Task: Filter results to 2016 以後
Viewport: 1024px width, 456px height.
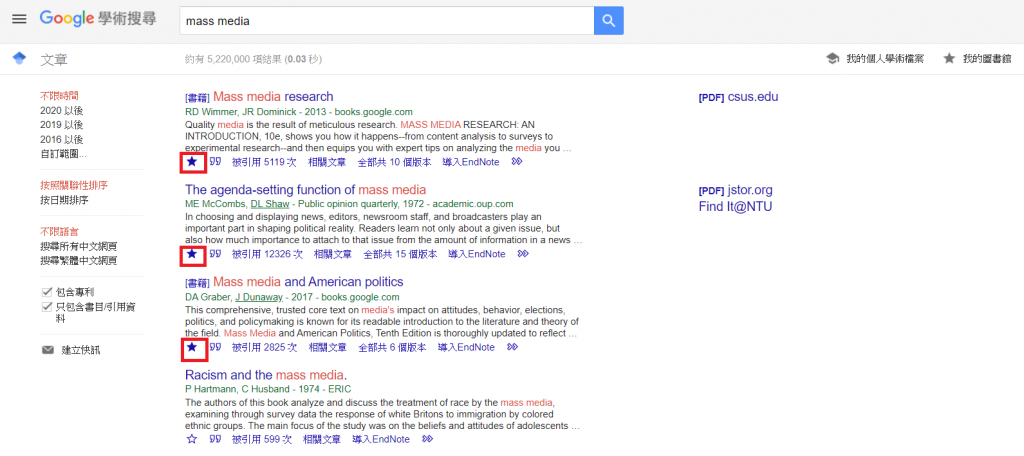Action: pyautogui.click(x=61, y=140)
